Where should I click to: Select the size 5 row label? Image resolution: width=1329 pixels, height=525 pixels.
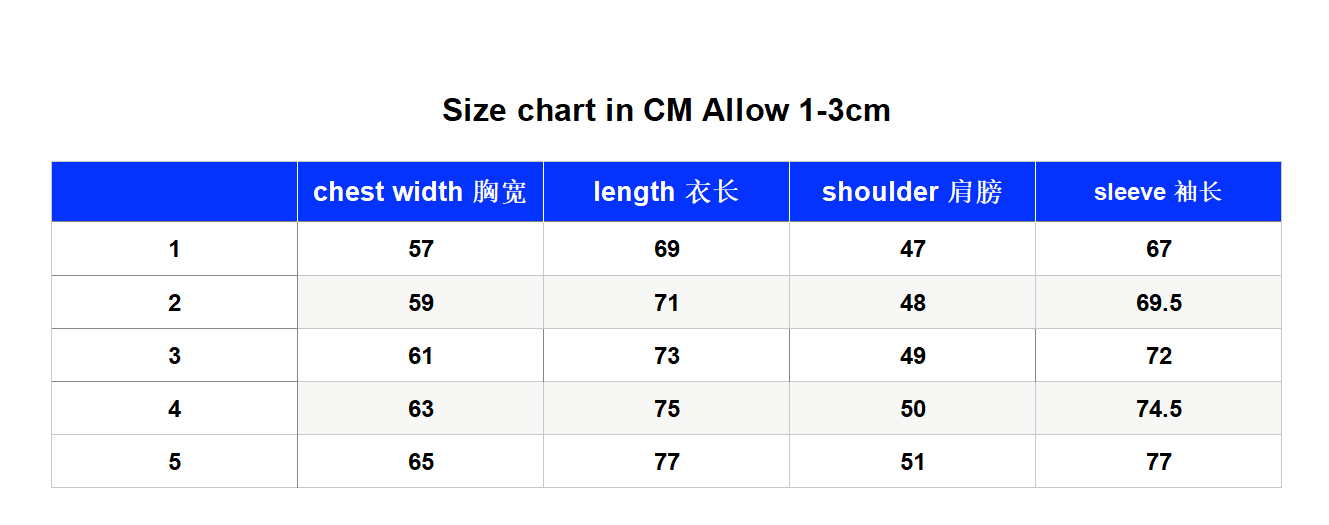(x=174, y=461)
